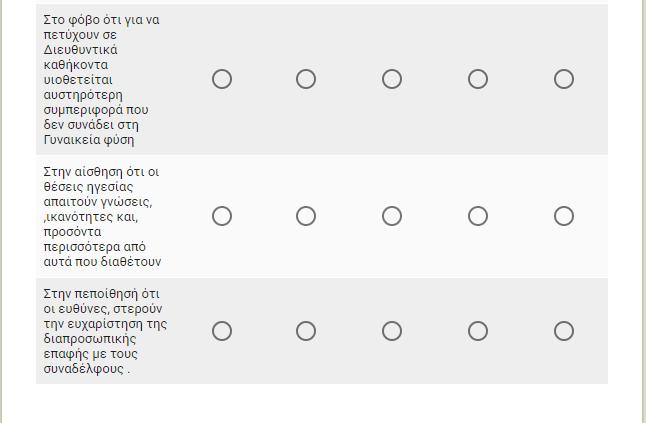646x423 pixels.
Task: Pick fourth radio option in 'Στο φόβο' row
Action: coord(478,79)
